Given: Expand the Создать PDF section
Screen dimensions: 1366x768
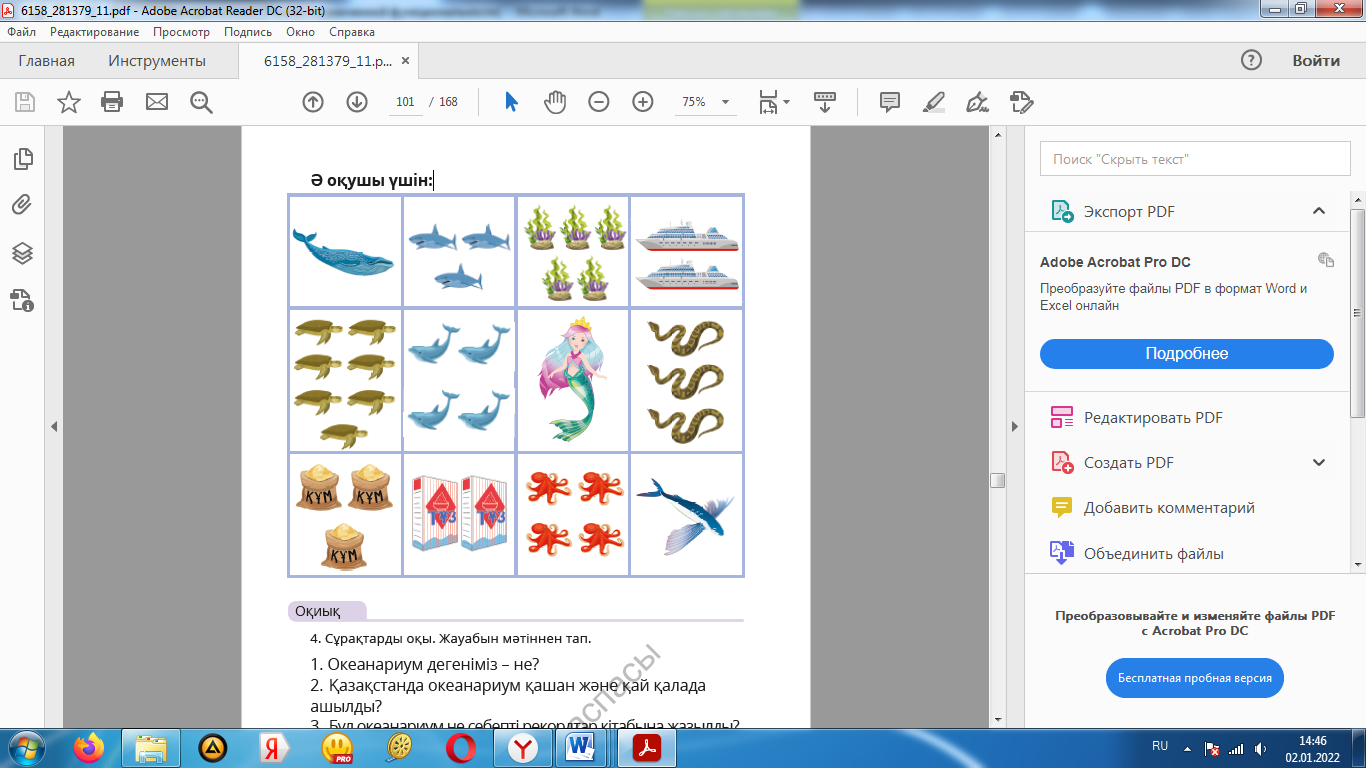Looking at the screenshot, I should tap(1318, 463).
